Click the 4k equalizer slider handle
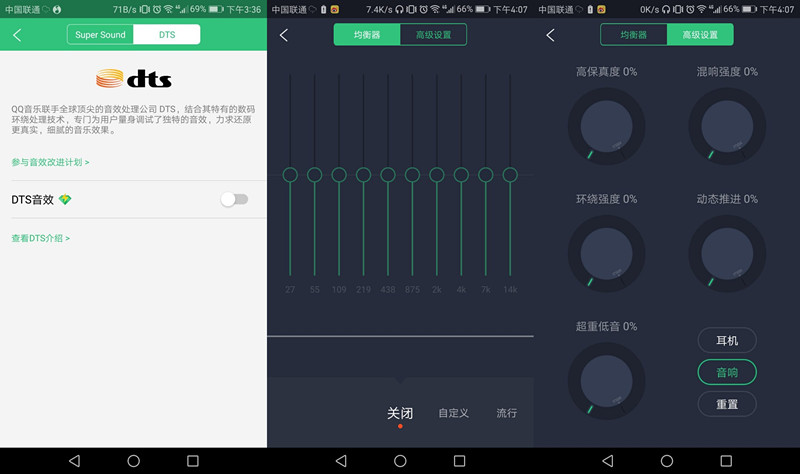Image resolution: width=800 pixels, height=474 pixels. (461, 175)
